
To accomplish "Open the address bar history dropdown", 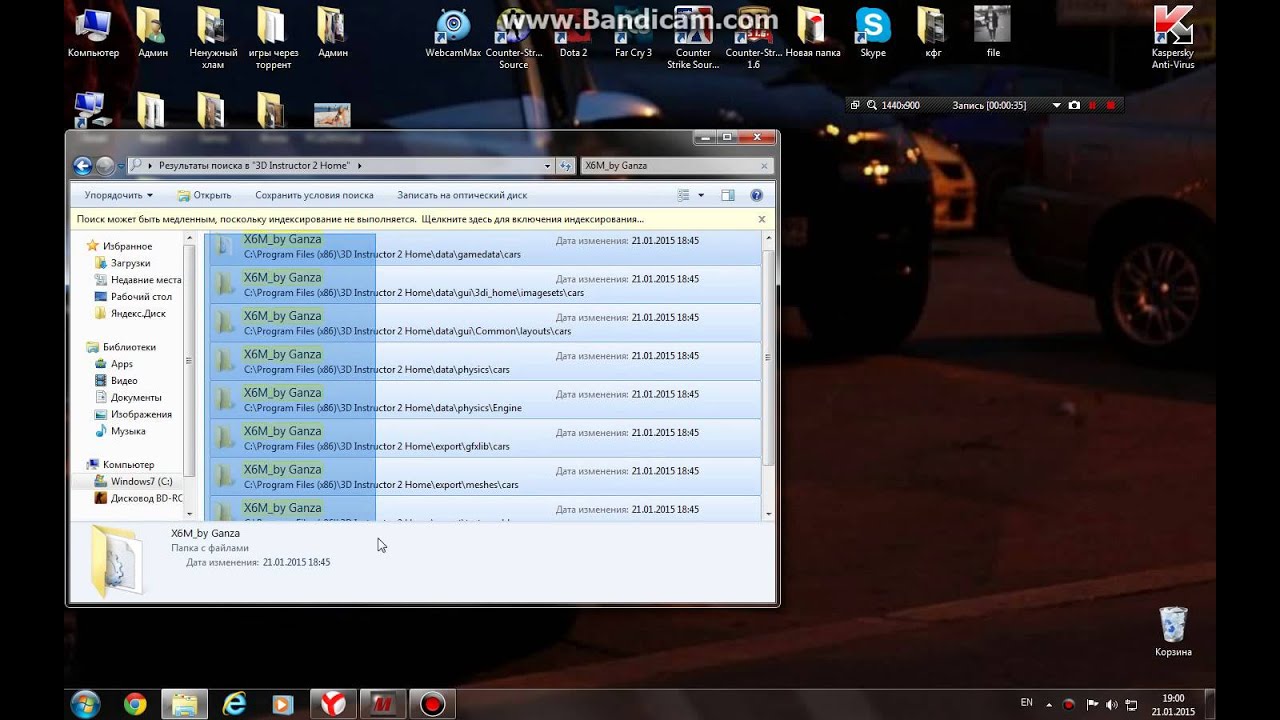I will coord(547,166).
